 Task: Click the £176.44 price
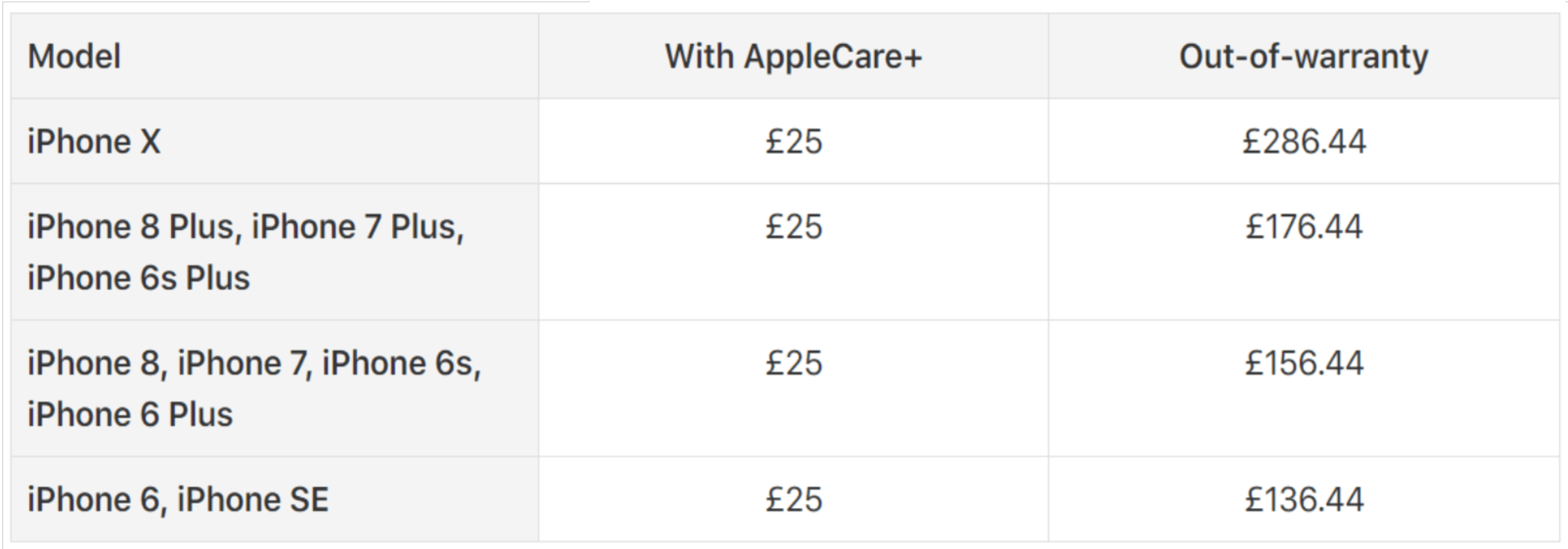point(1304,227)
